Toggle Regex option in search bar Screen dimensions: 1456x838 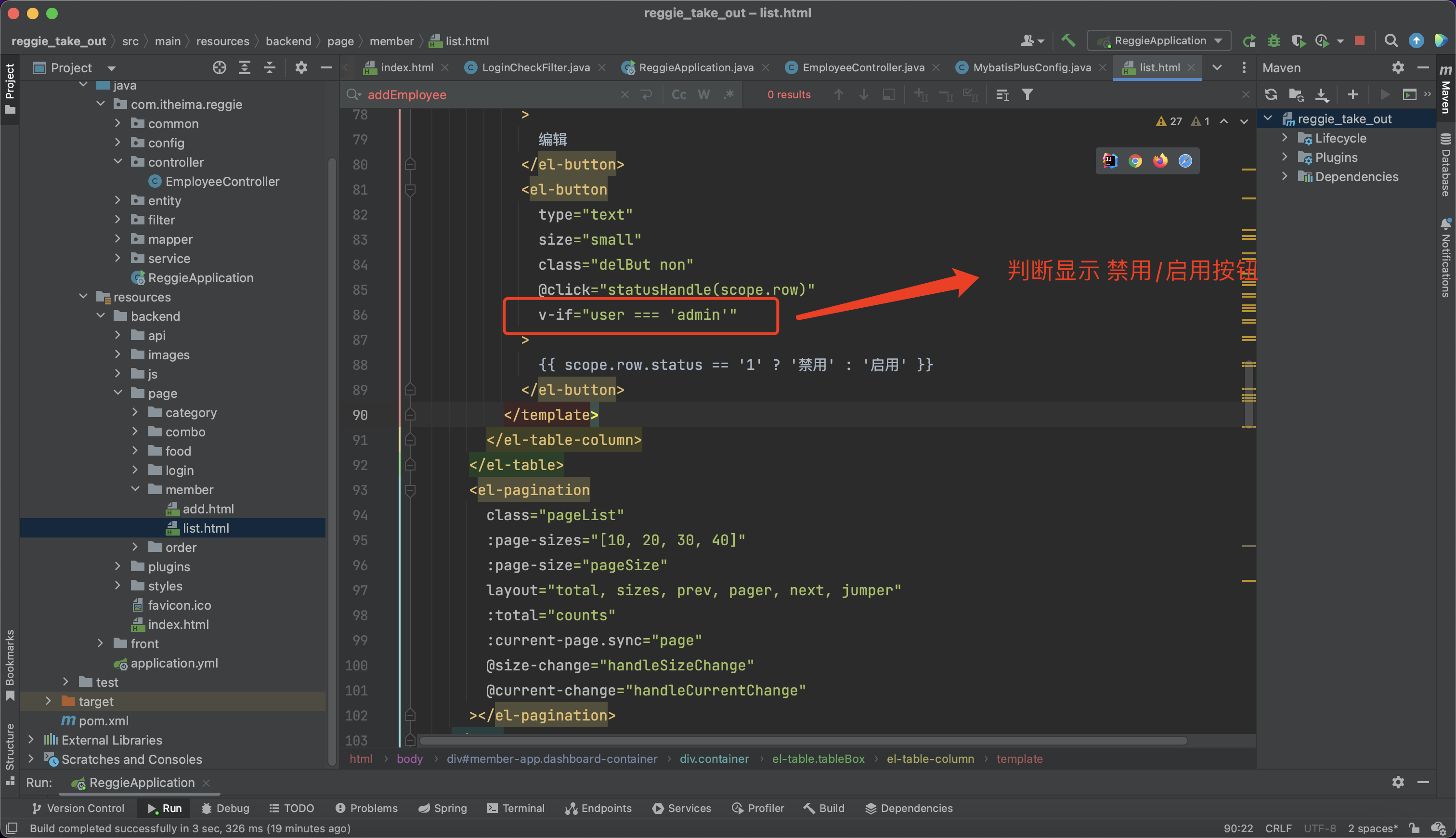pyautogui.click(x=729, y=95)
